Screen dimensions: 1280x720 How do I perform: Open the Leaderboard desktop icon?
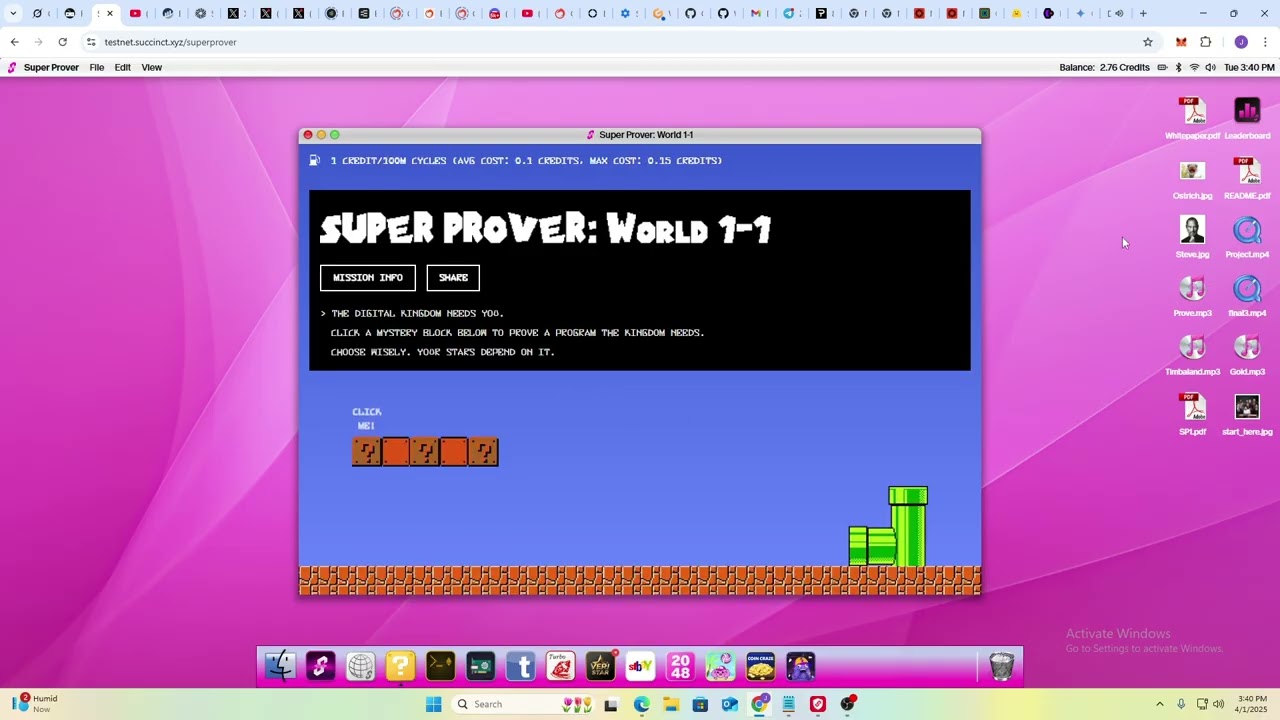[x=1247, y=118]
